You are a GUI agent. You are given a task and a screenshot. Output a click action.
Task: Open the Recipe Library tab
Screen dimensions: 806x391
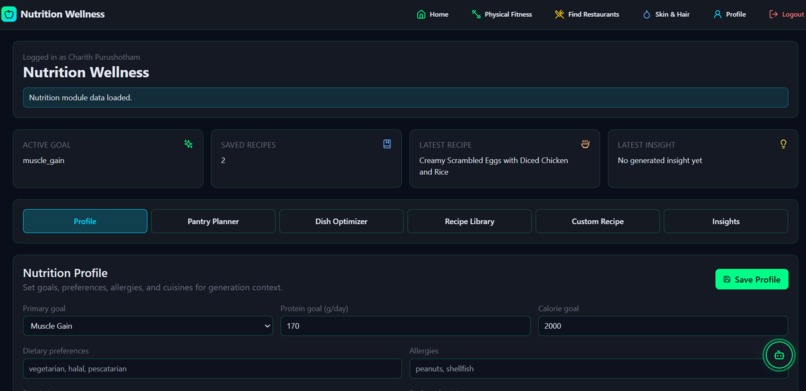(469, 221)
